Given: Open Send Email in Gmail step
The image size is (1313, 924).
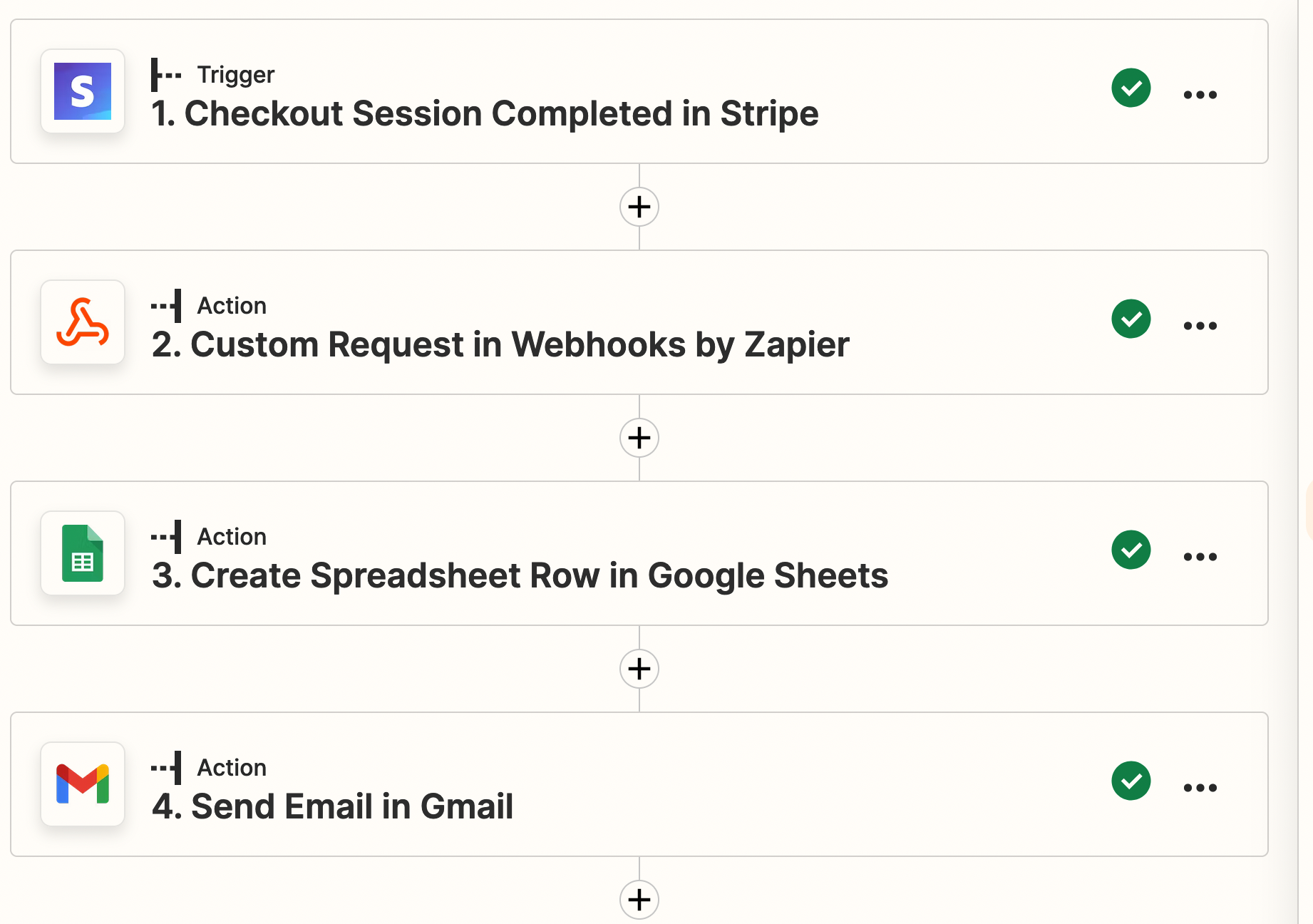Looking at the screenshot, I should (x=332, y=807).
